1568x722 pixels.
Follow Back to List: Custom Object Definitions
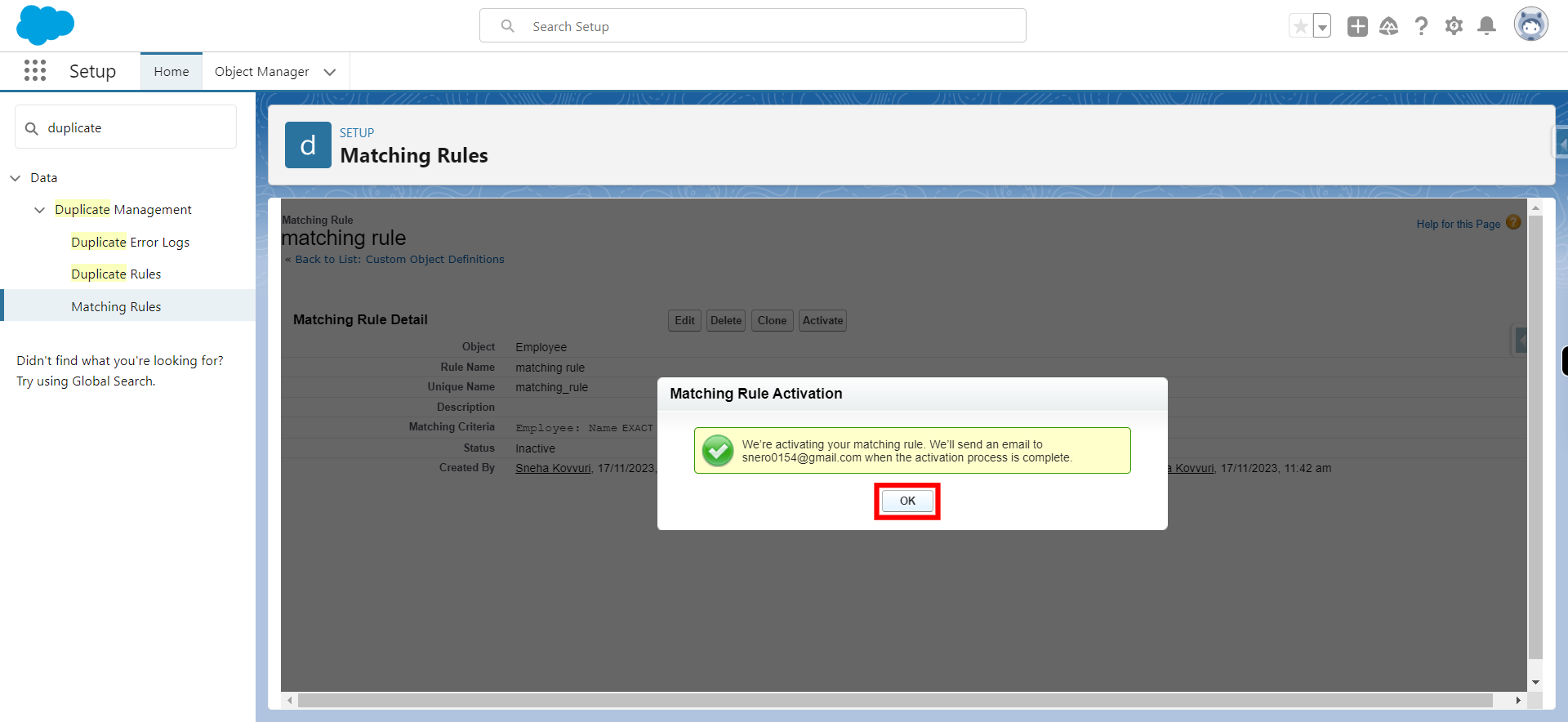pos(399,259)
